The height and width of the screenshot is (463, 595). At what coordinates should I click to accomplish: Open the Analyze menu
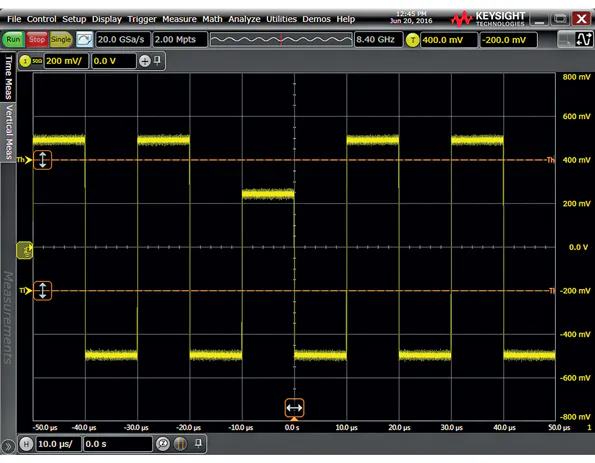244,19
